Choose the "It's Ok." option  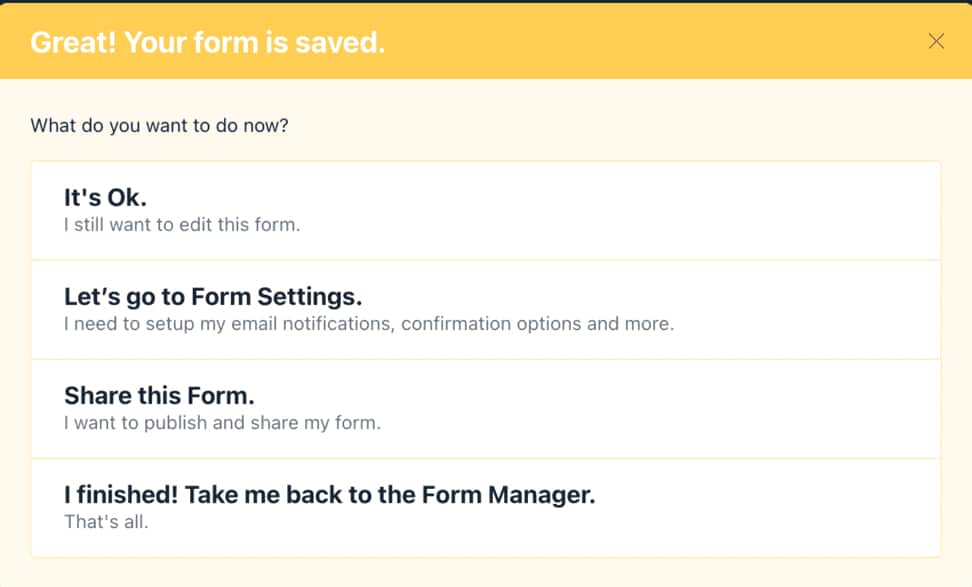pyautogui.click(x=485, y=210)
